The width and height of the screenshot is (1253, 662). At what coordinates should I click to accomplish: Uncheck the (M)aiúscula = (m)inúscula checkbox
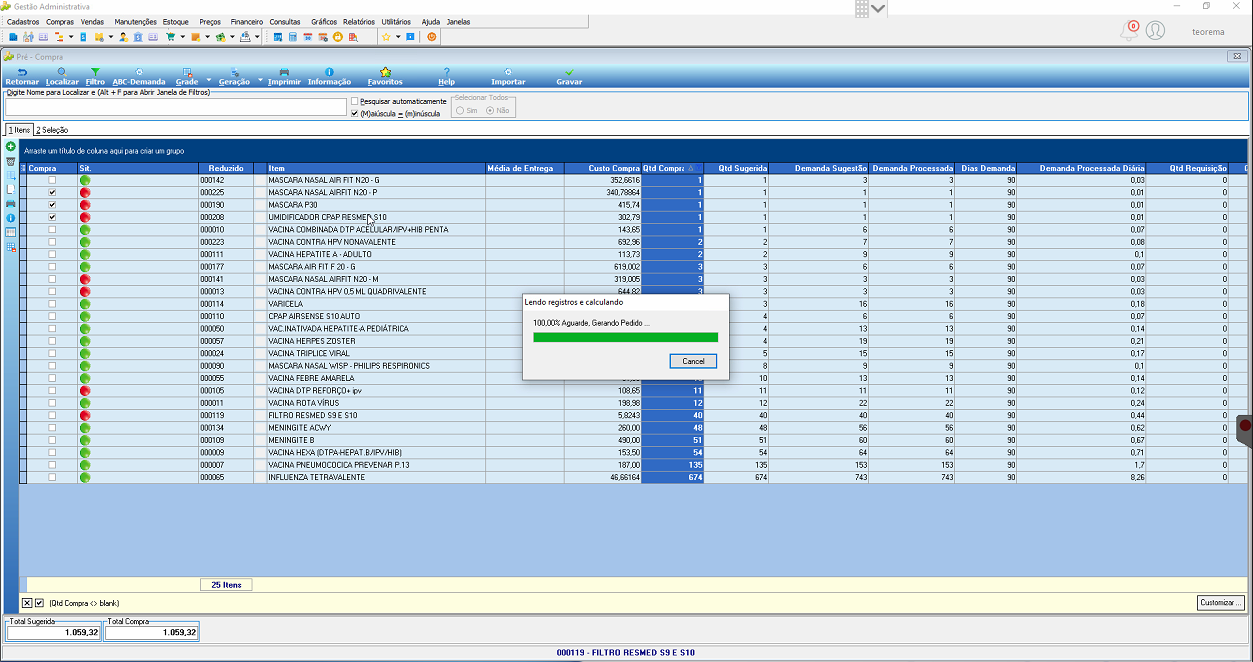(x=355, y=114)
